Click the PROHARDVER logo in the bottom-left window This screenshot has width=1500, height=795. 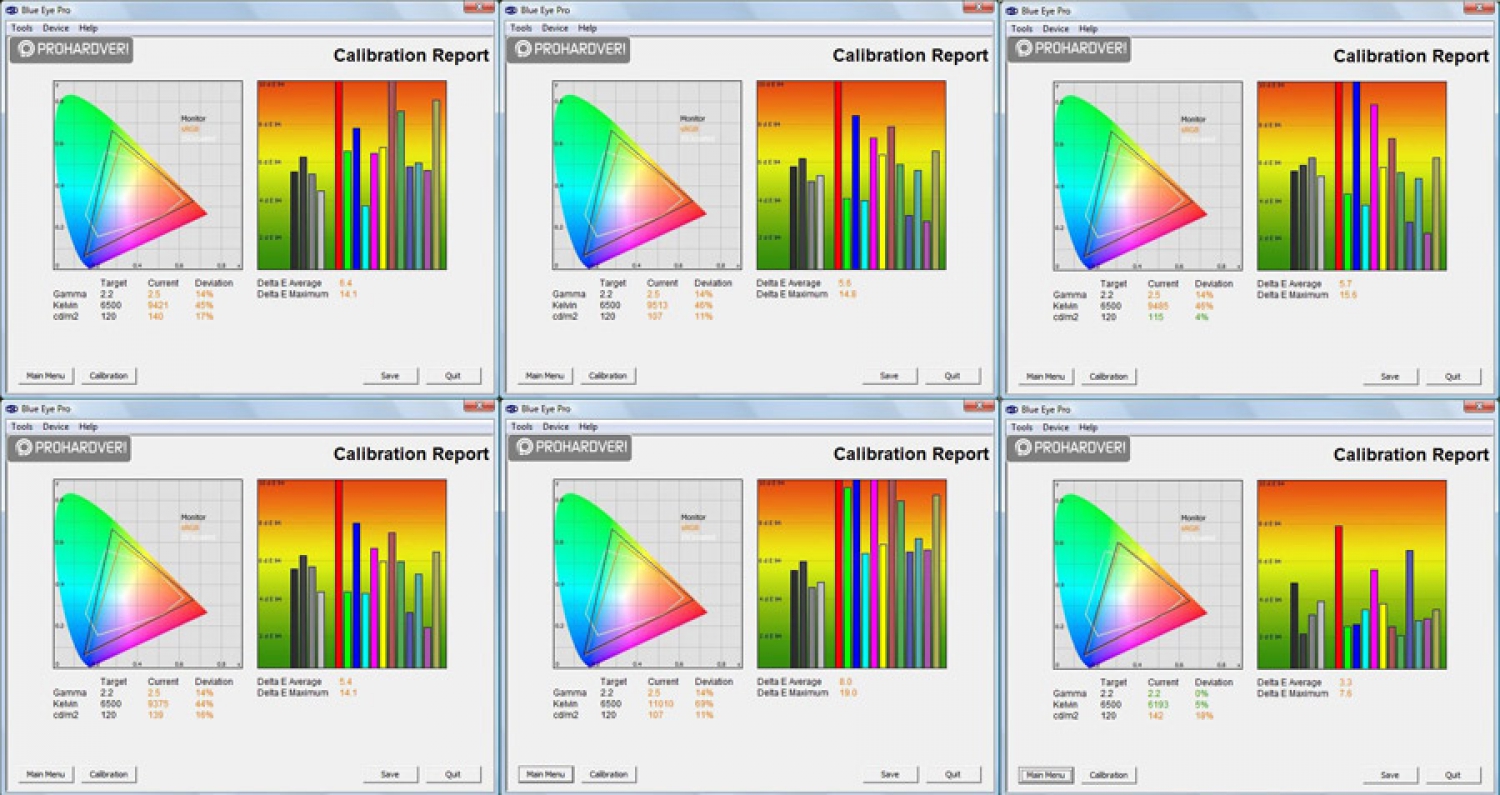point(70,448)
